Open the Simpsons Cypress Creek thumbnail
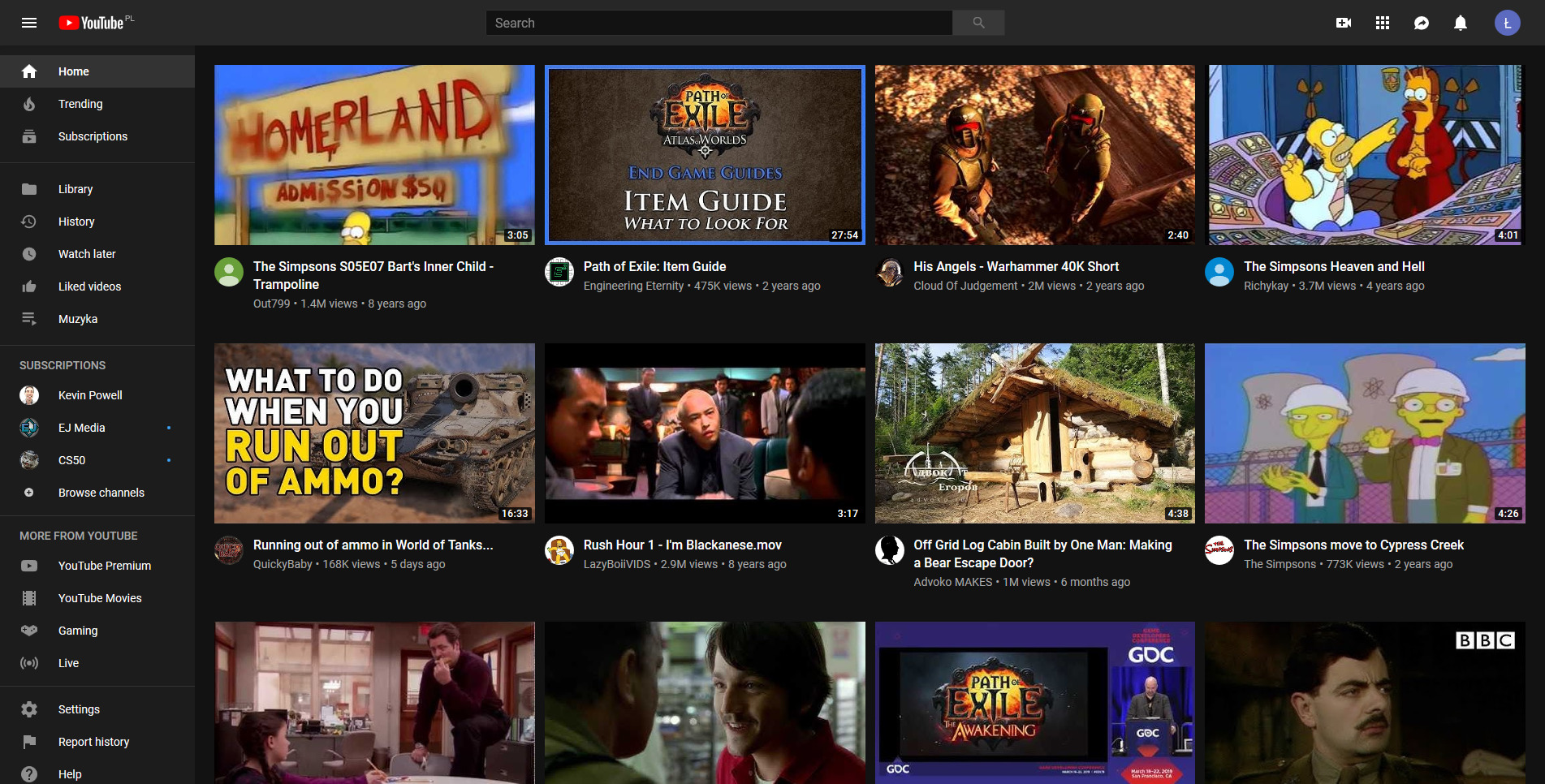 coord(1365,433)
